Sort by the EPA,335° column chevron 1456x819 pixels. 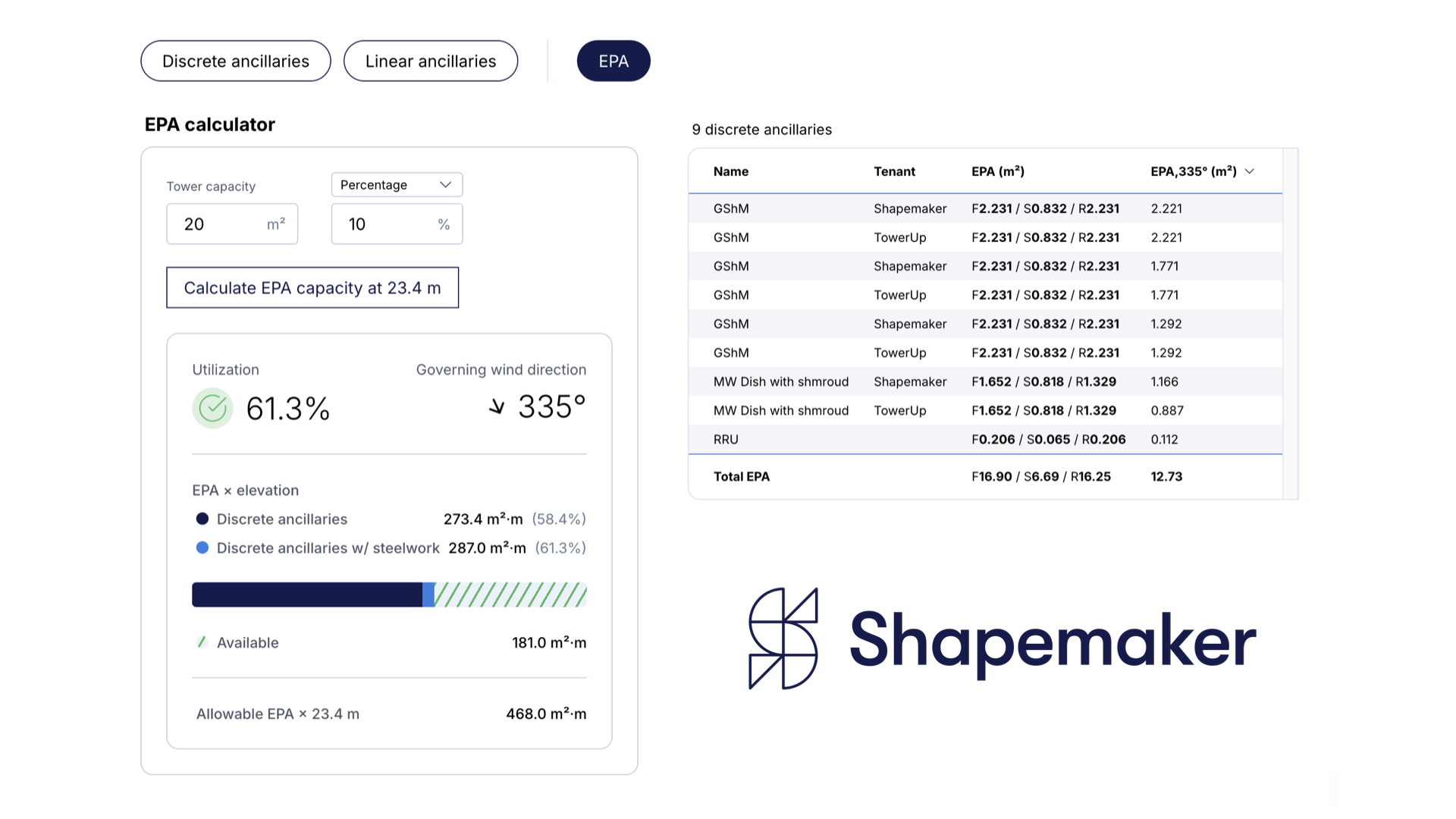point(1250,171)
